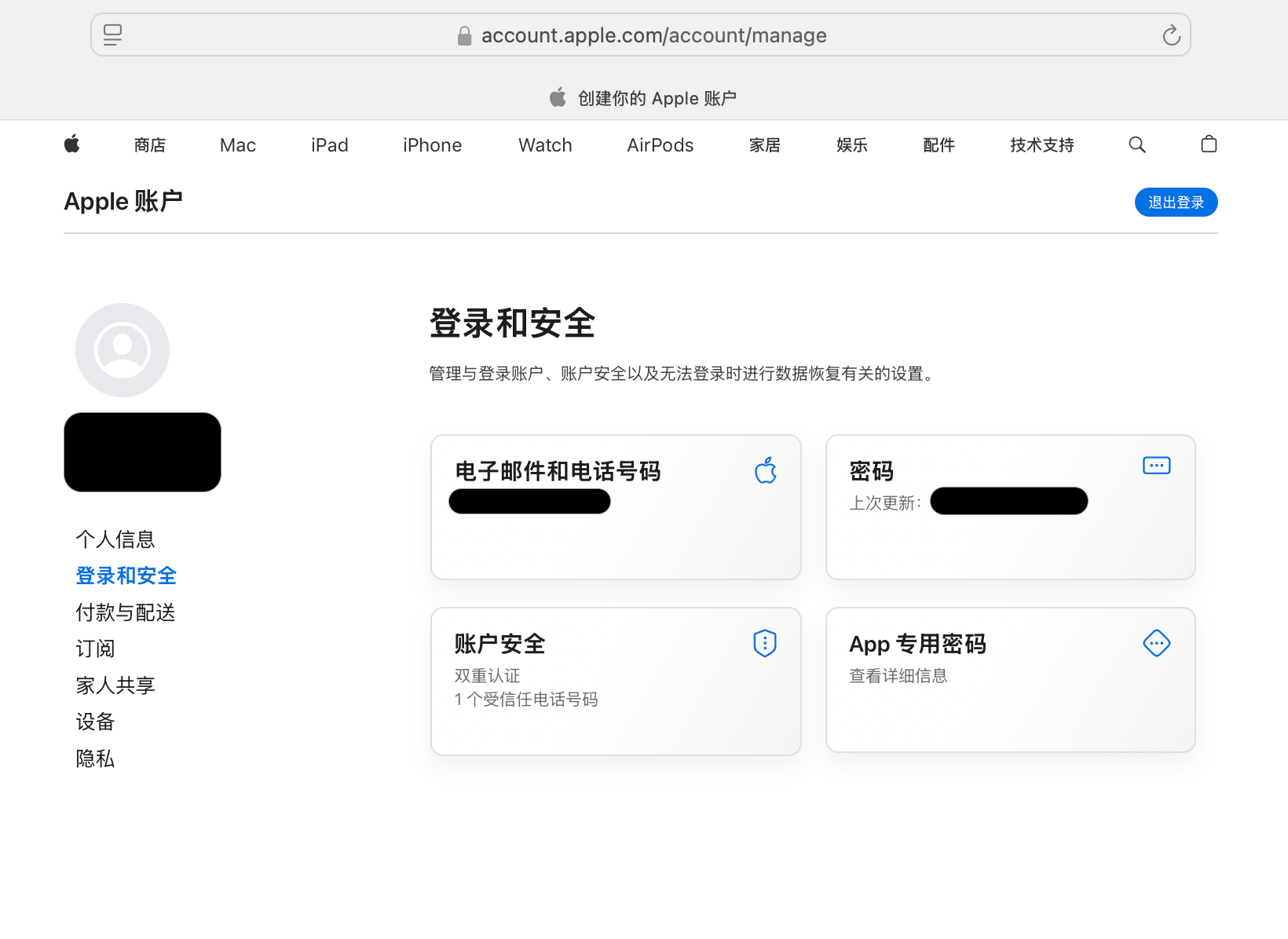Click the profile avatar placeholder
The image size is (1288, 939).
tap(123, 349)
